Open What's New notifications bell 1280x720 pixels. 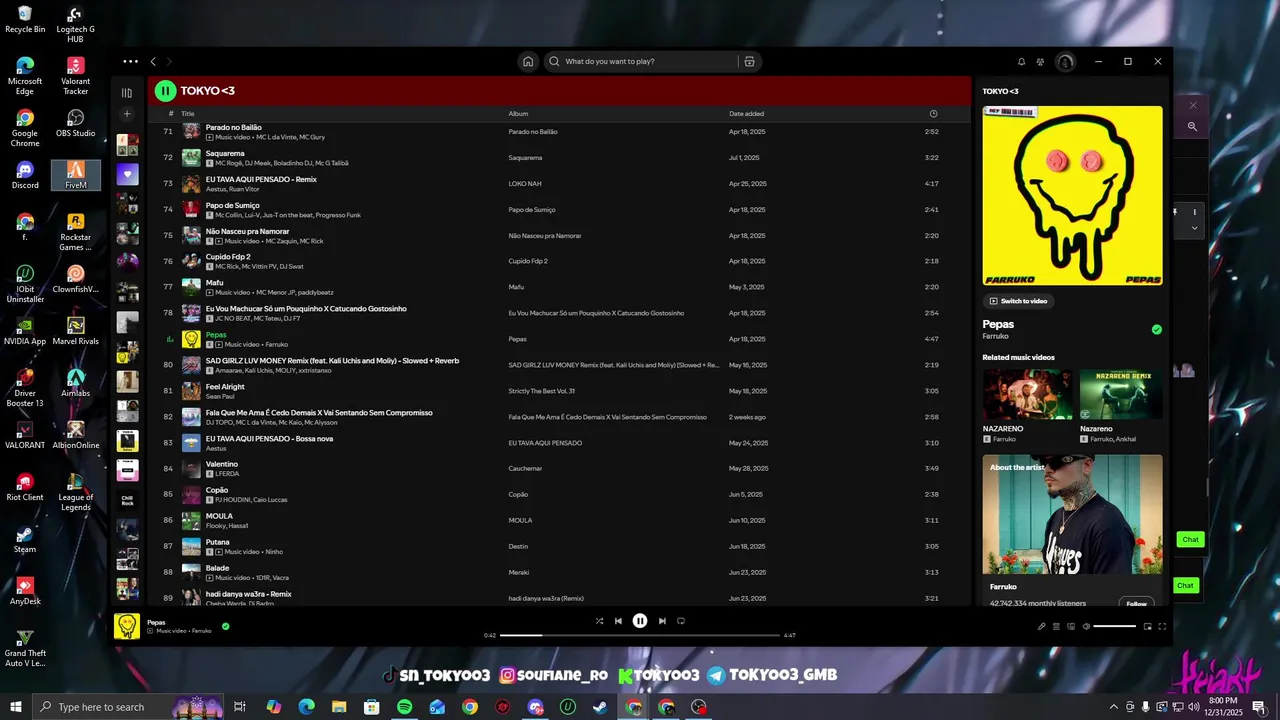[x=1021, y=61]
